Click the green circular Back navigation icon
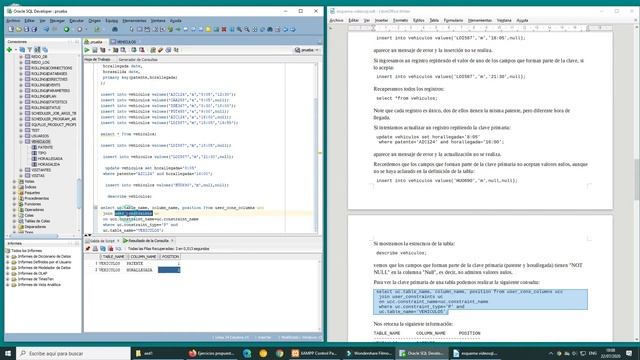The height and width of the screenshot is (360, 640). pyautogui.click(x=66, y=29)
